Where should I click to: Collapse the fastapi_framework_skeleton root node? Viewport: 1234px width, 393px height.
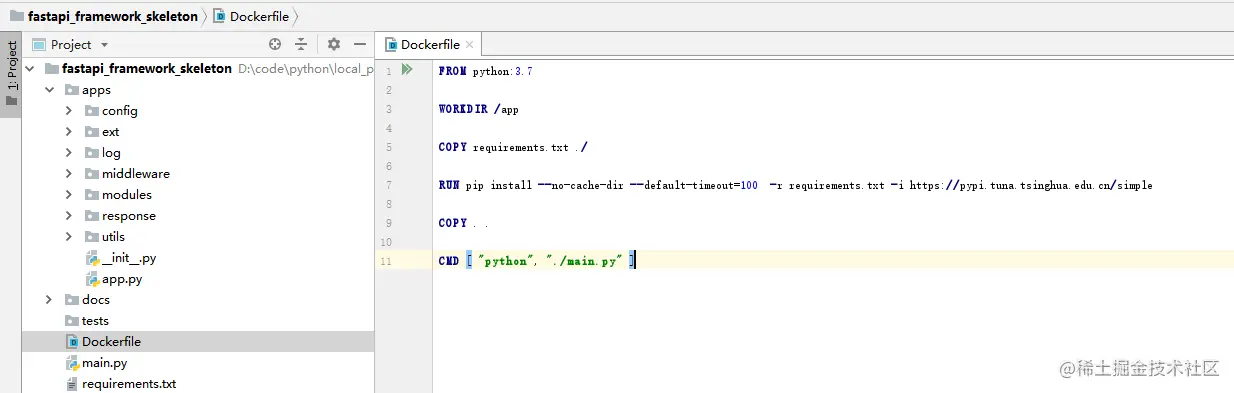[x=29, y=69]
